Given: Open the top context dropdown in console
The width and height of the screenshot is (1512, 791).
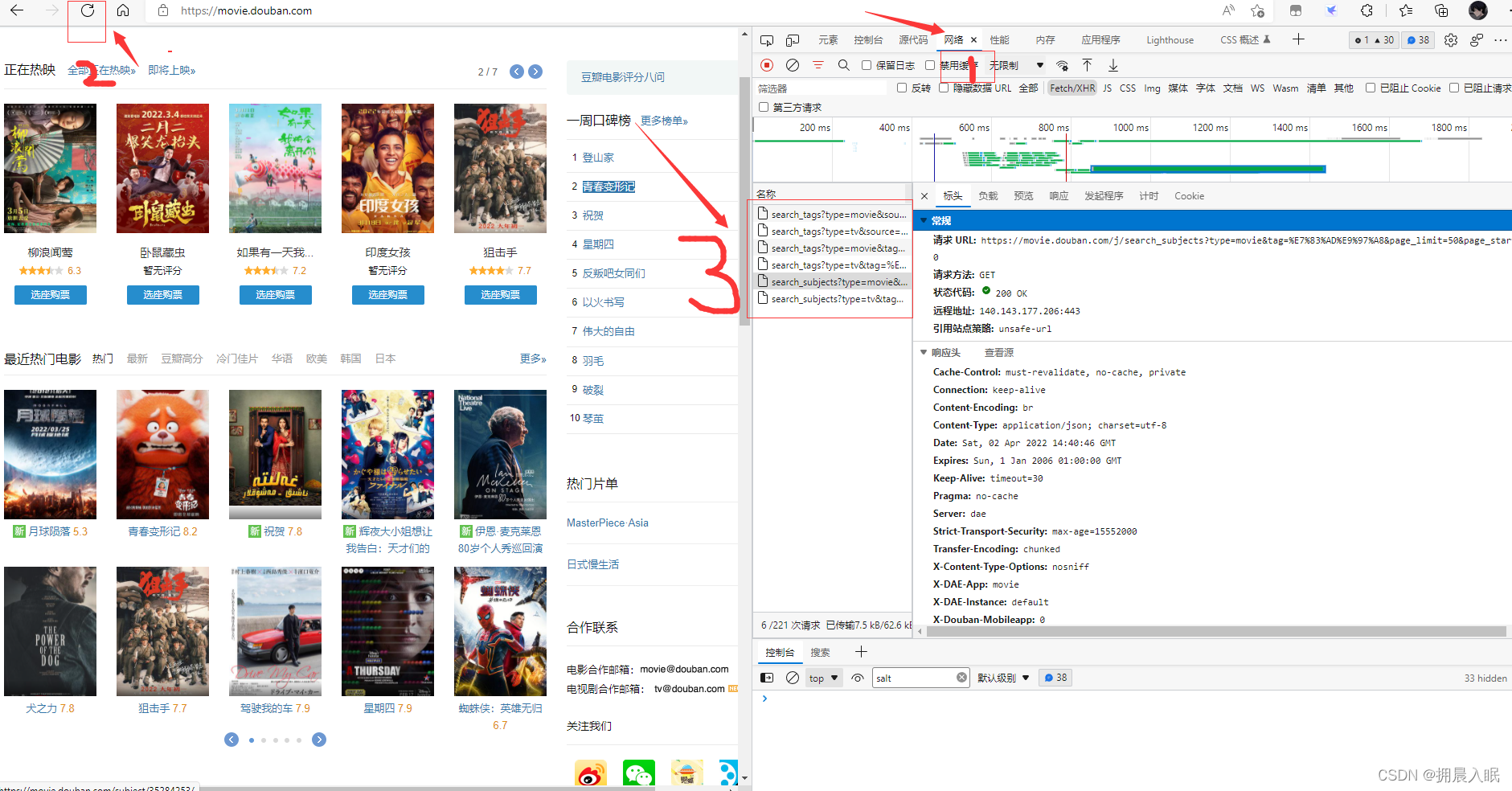Looking at the screenshot, I should click(x=824, y=678).
